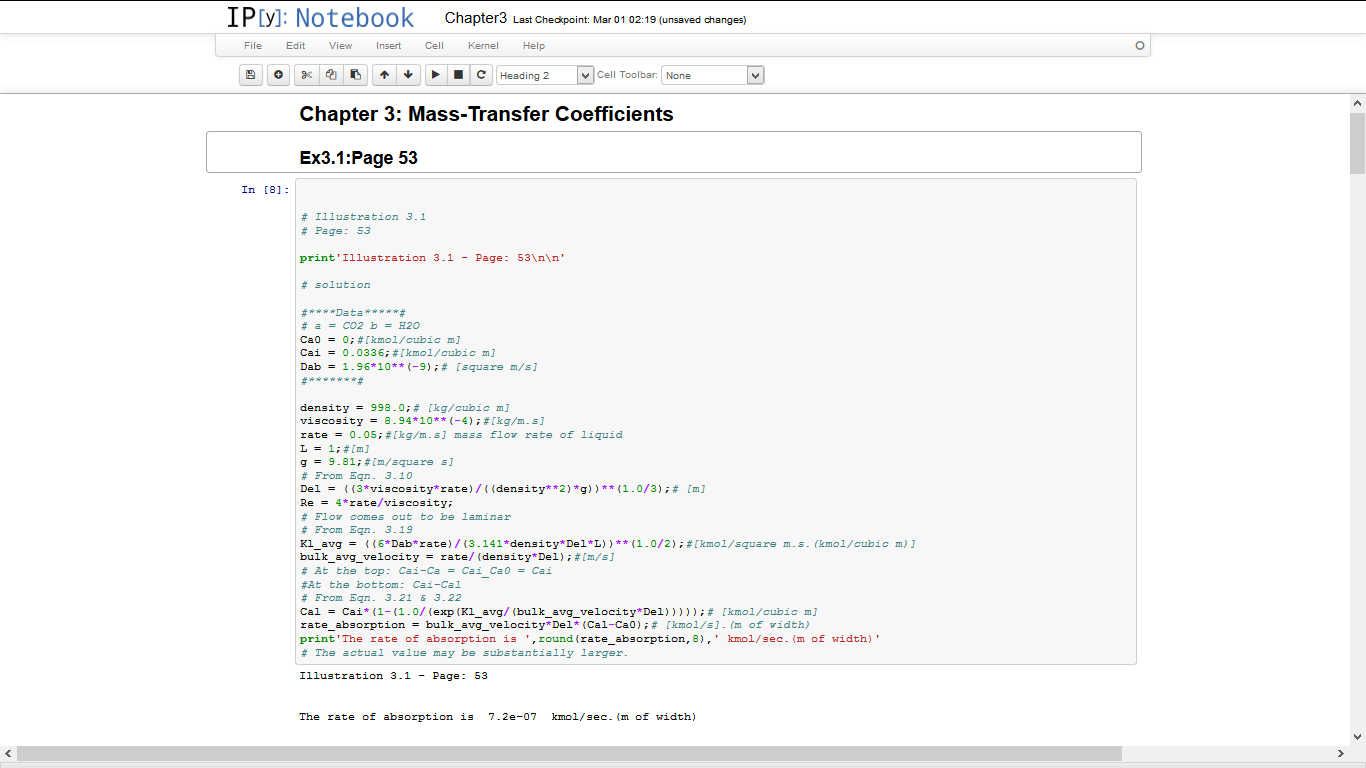Paste cell using the clipboard icon

coord(355,75)
